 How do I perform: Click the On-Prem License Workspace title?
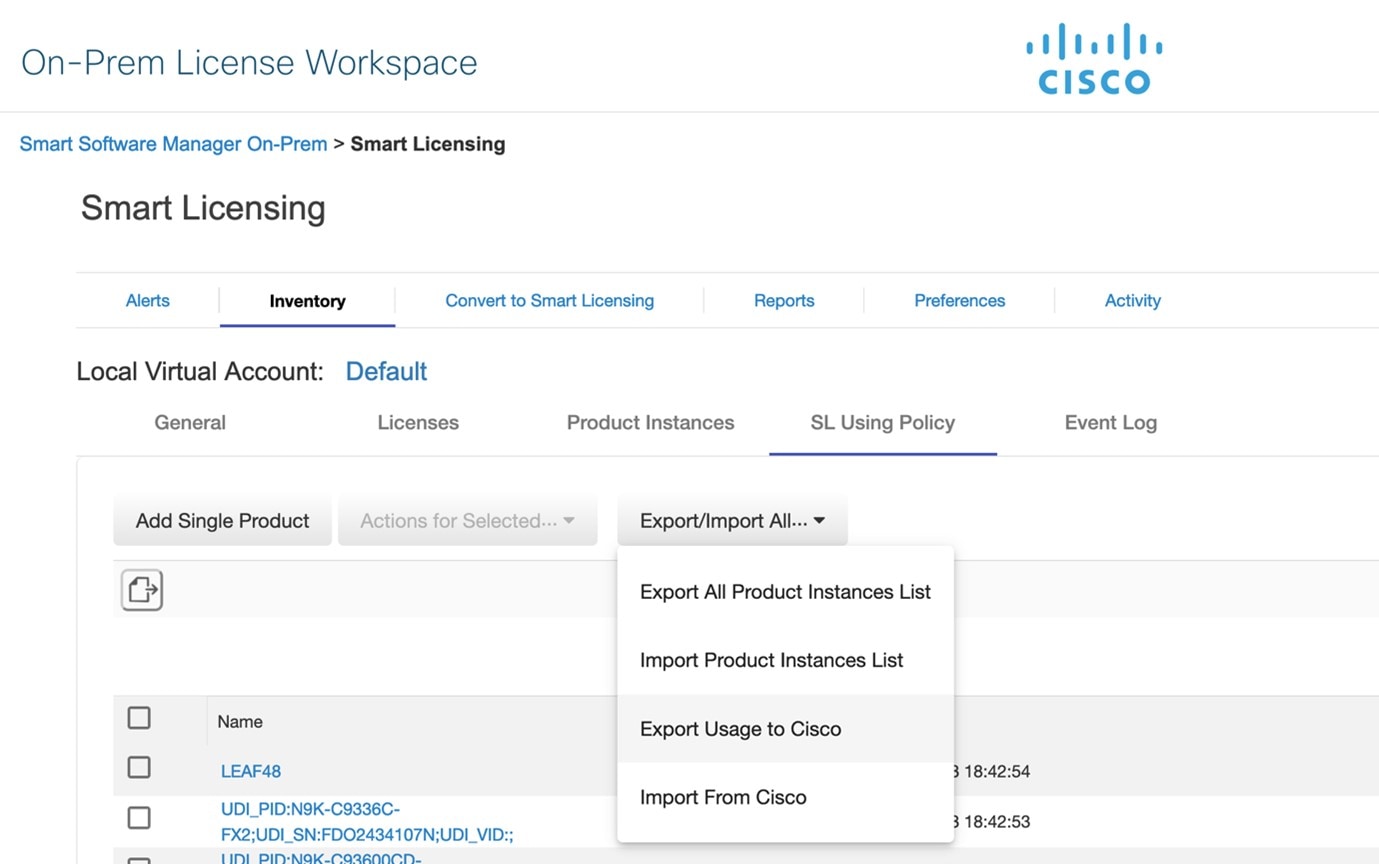[249, 62]
